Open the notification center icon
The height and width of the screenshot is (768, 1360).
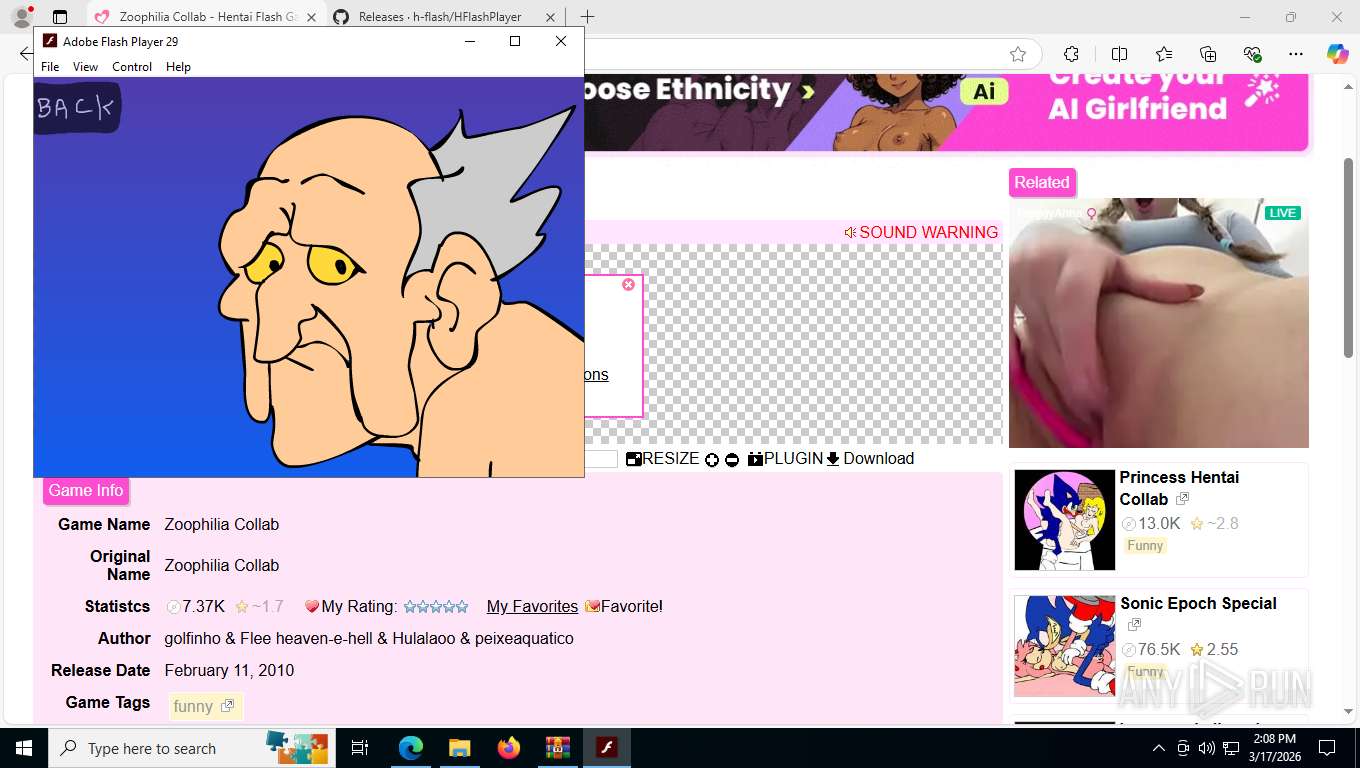[1327, 748]
